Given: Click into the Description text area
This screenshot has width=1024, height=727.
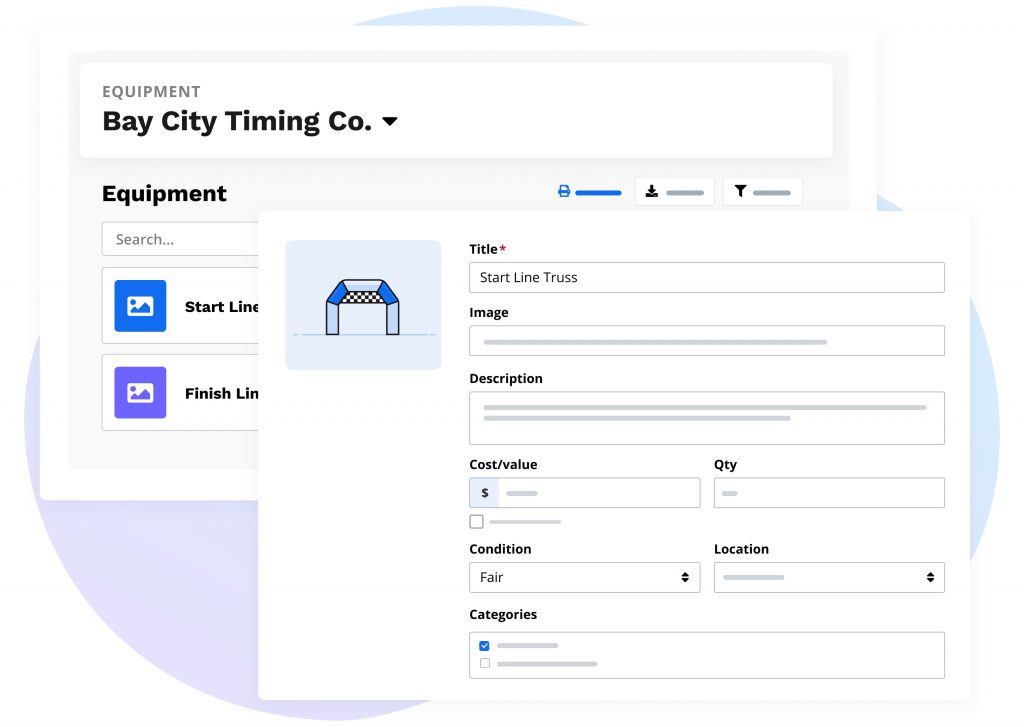Looking at the screenshot, I should click(x=706, y=418).
